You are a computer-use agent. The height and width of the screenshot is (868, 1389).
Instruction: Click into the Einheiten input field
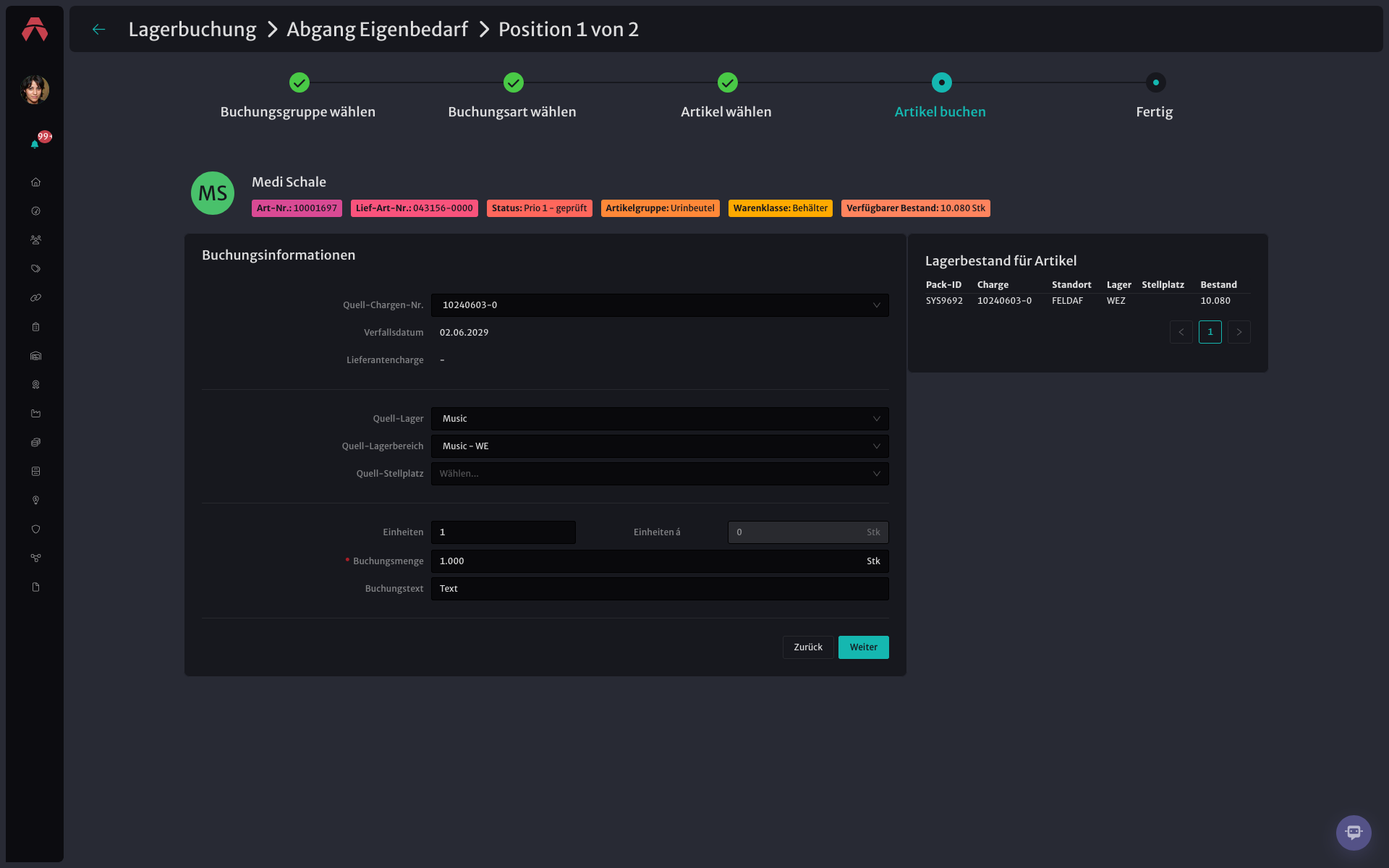(x=504, y=532)
